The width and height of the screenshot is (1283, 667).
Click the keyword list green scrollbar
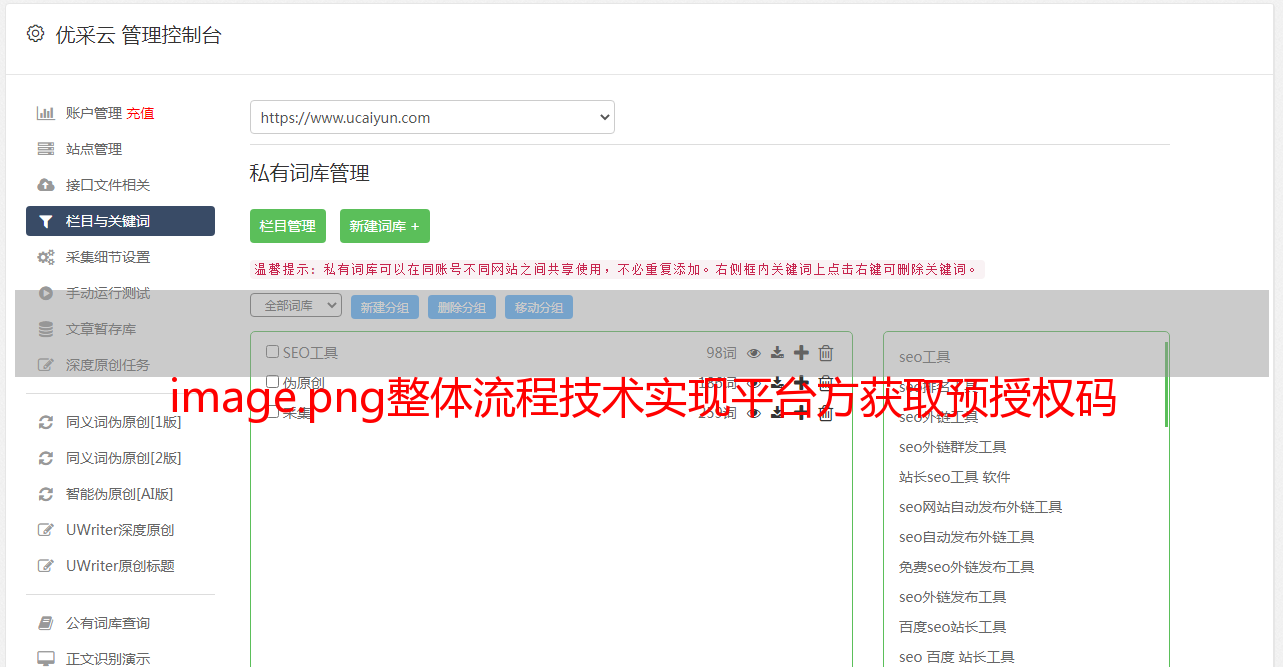[1166, 384]
